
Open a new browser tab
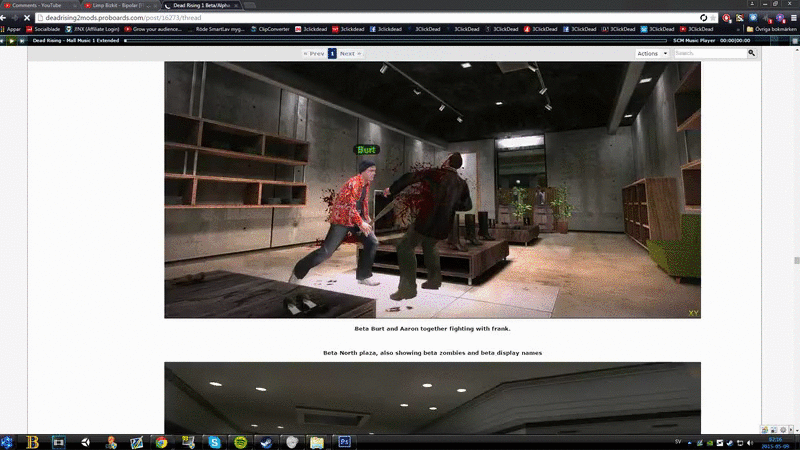tap(249, 5)
